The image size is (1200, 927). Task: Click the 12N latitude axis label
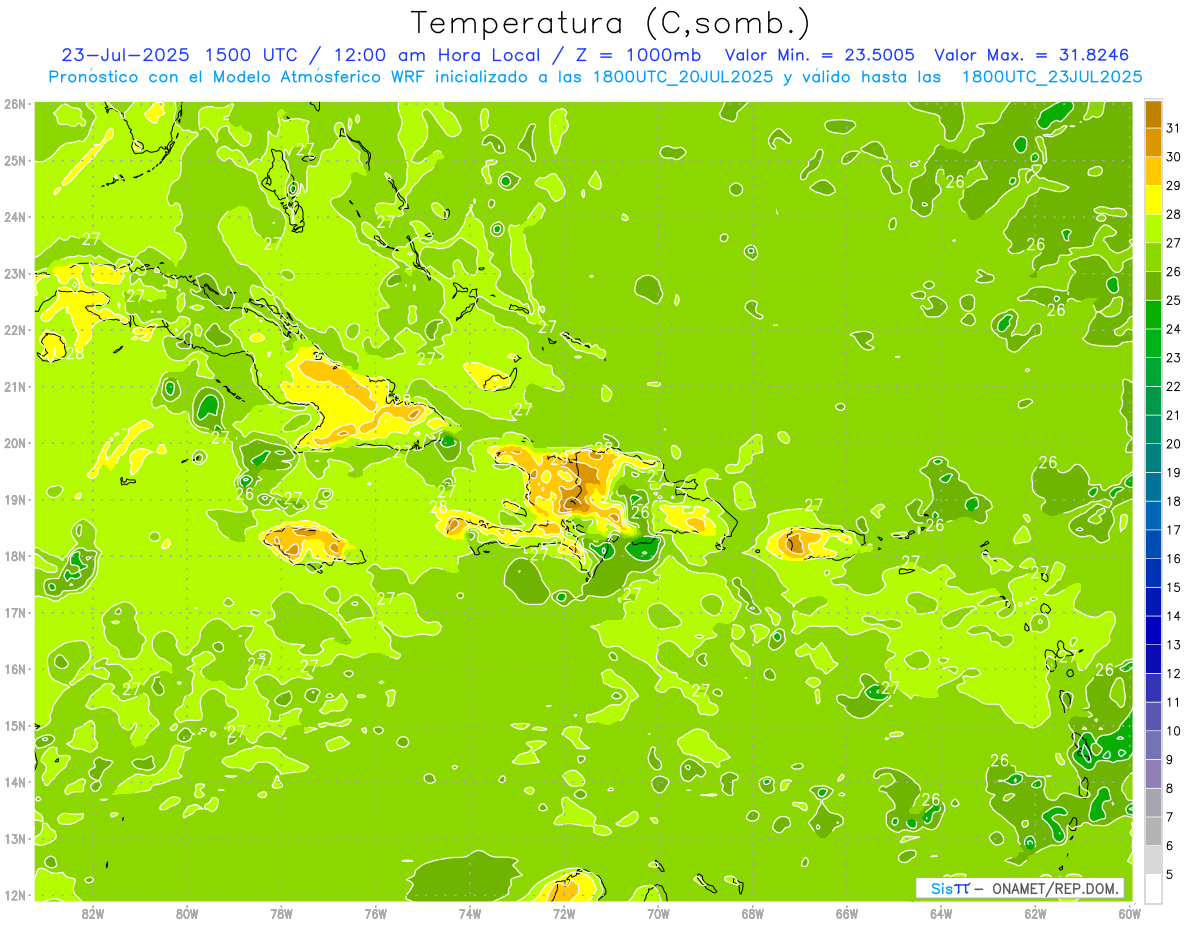coord(15,895)
